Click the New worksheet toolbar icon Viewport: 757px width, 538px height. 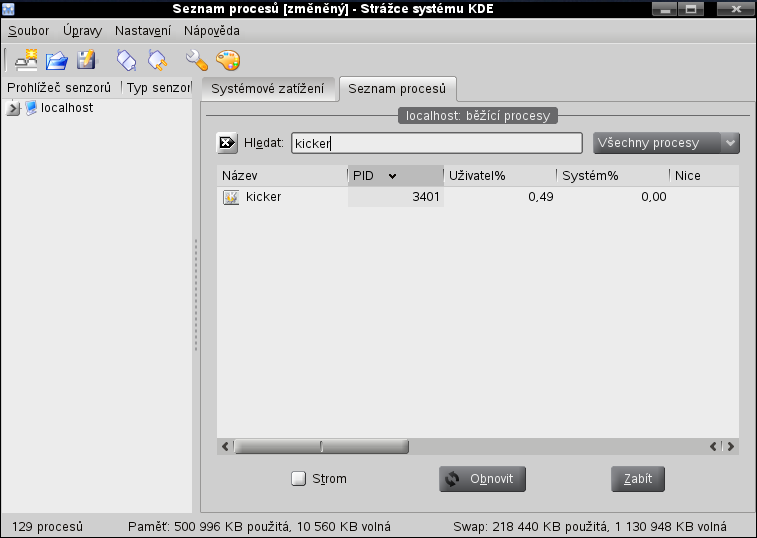pos(27,60)
